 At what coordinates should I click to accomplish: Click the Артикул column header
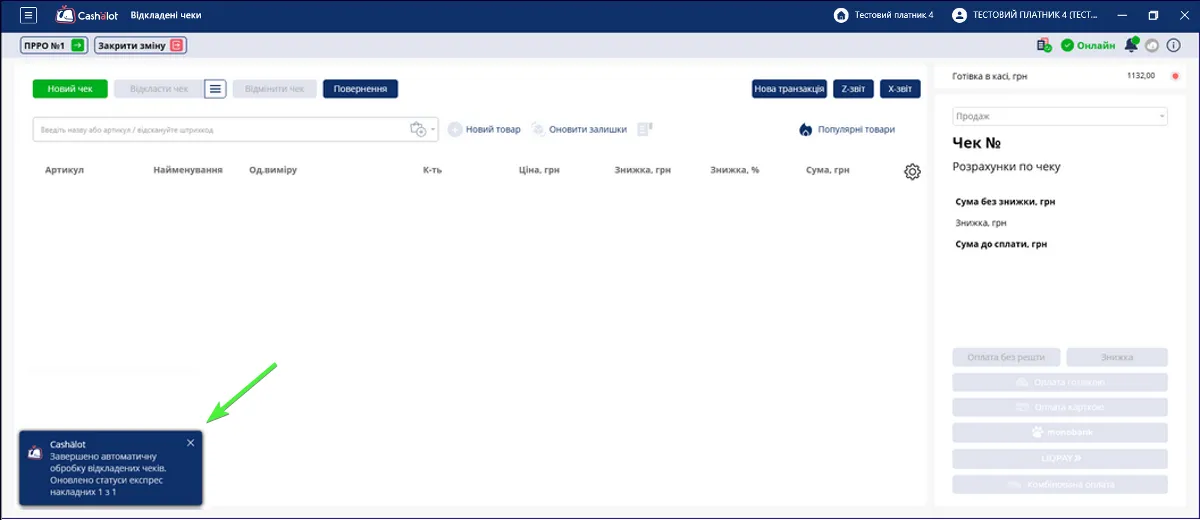point(64,170)
